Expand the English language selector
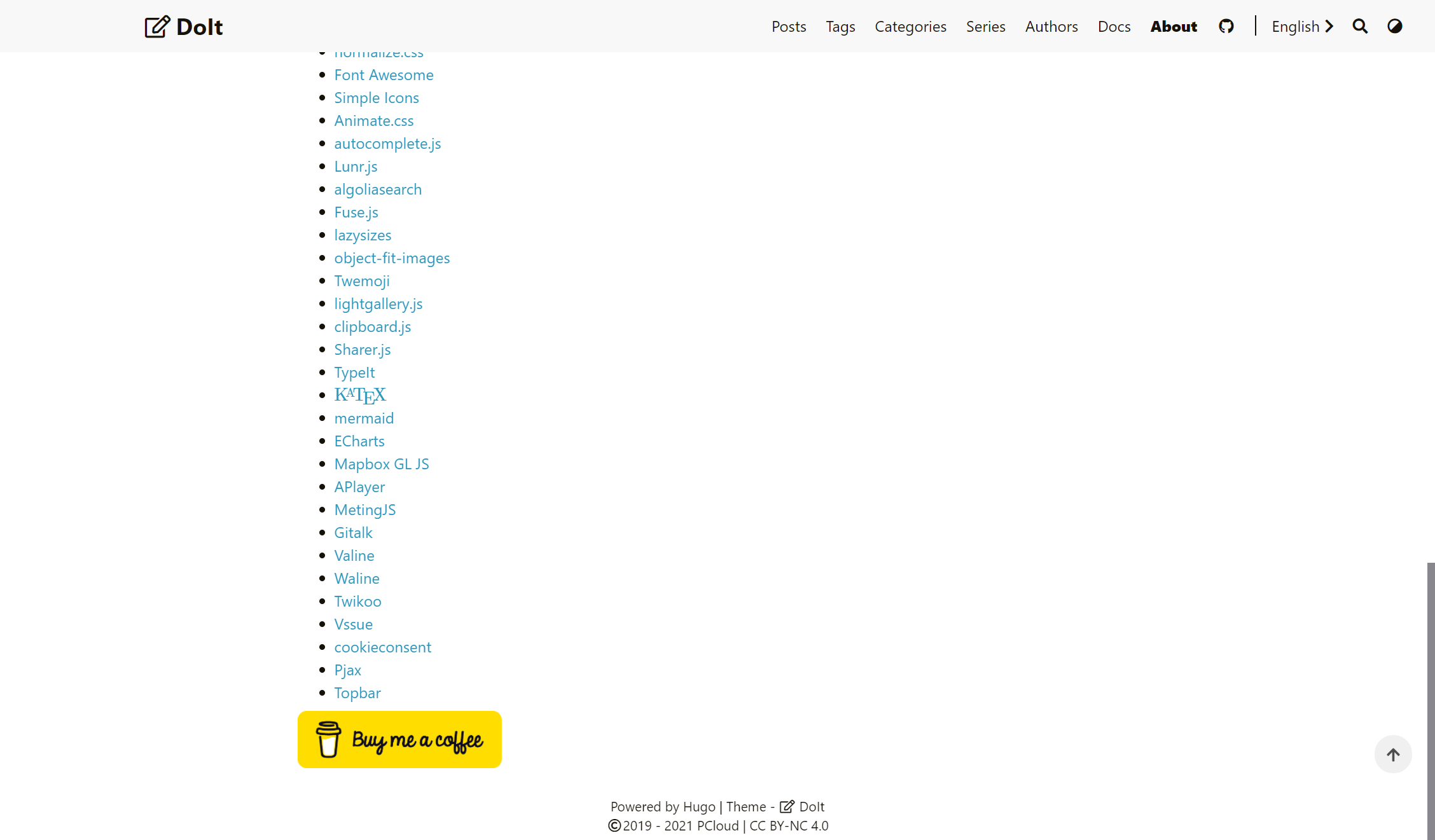 [1302, 26]
